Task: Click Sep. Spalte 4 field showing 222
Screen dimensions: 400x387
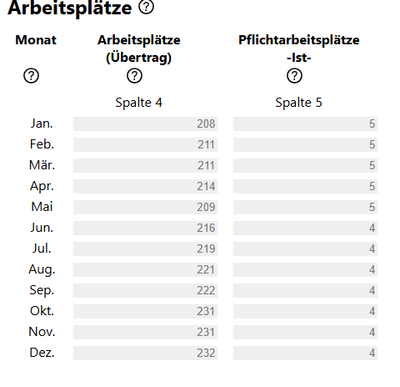Action: click(x=145, y=290)
